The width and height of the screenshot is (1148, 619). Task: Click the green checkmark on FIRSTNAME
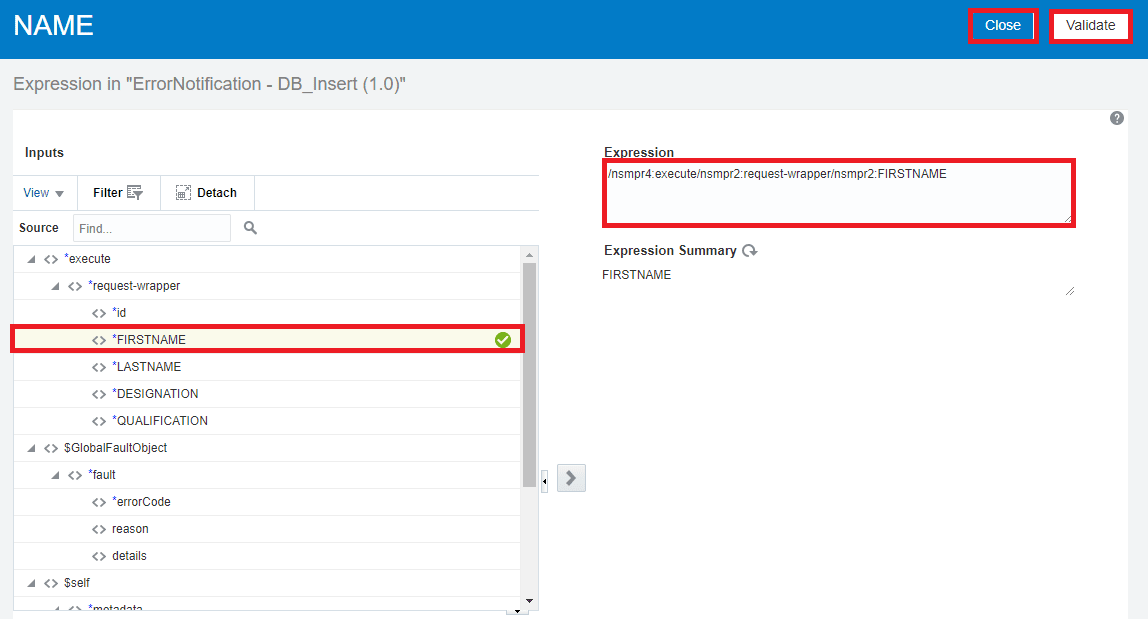(x=501, y=339)
